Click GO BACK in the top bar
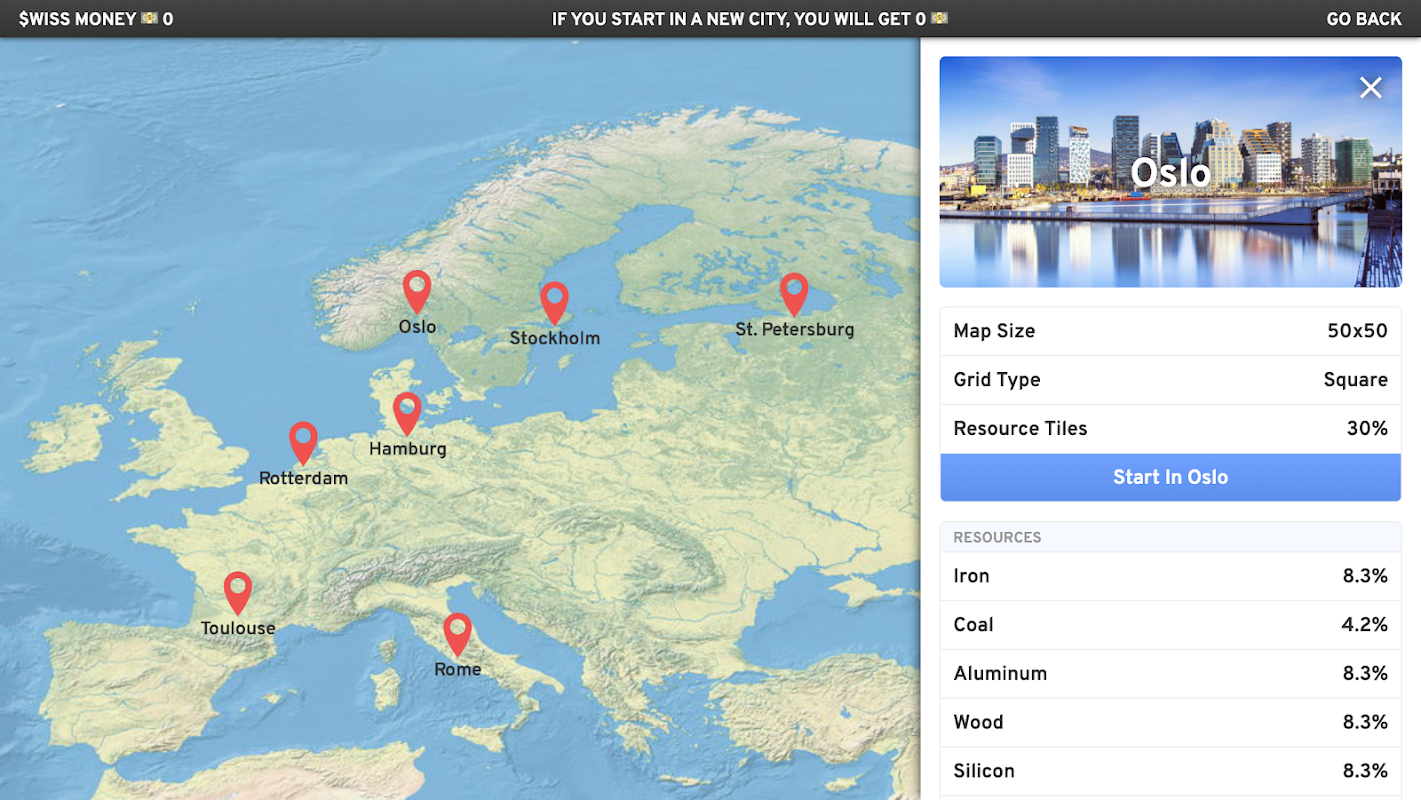 point(1364,19)
